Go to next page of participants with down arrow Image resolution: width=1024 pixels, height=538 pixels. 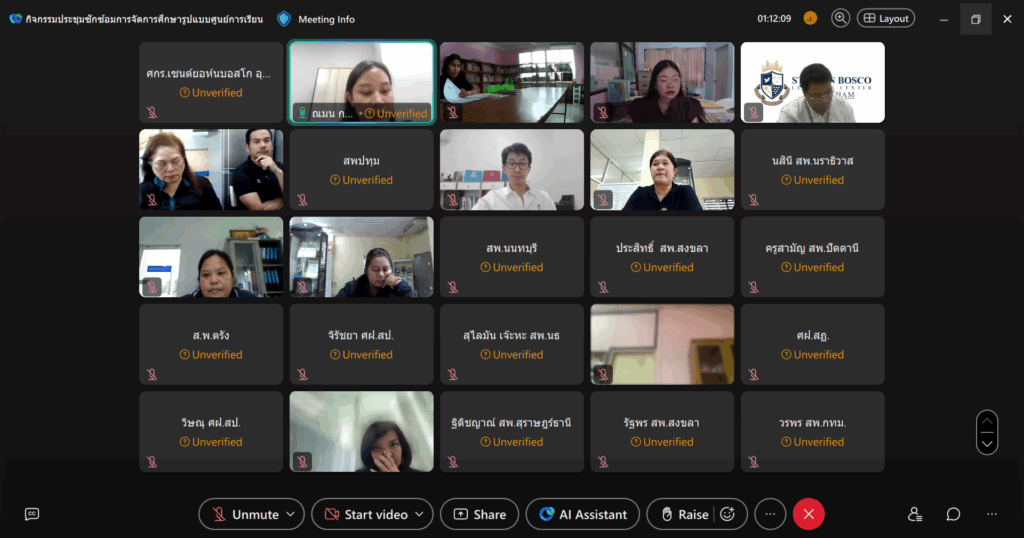pos(987,443)
